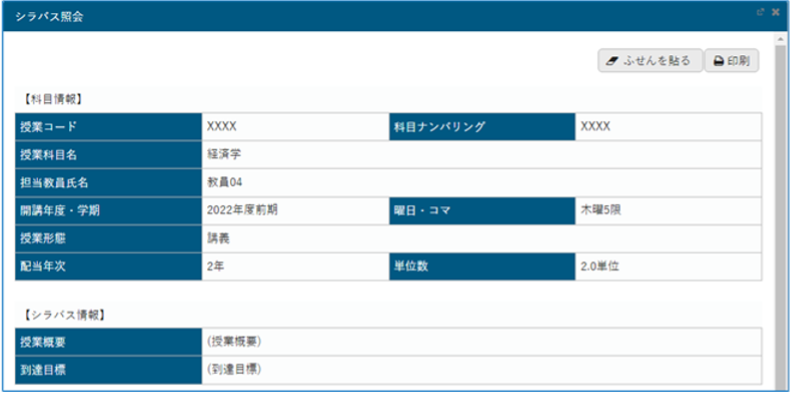Open the dialog in a new window icon
The width and height of the screenshot is (791, 393).
(761, 13)
